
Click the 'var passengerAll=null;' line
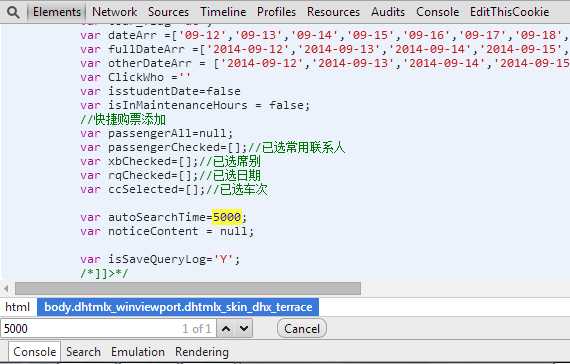(157, 133)
